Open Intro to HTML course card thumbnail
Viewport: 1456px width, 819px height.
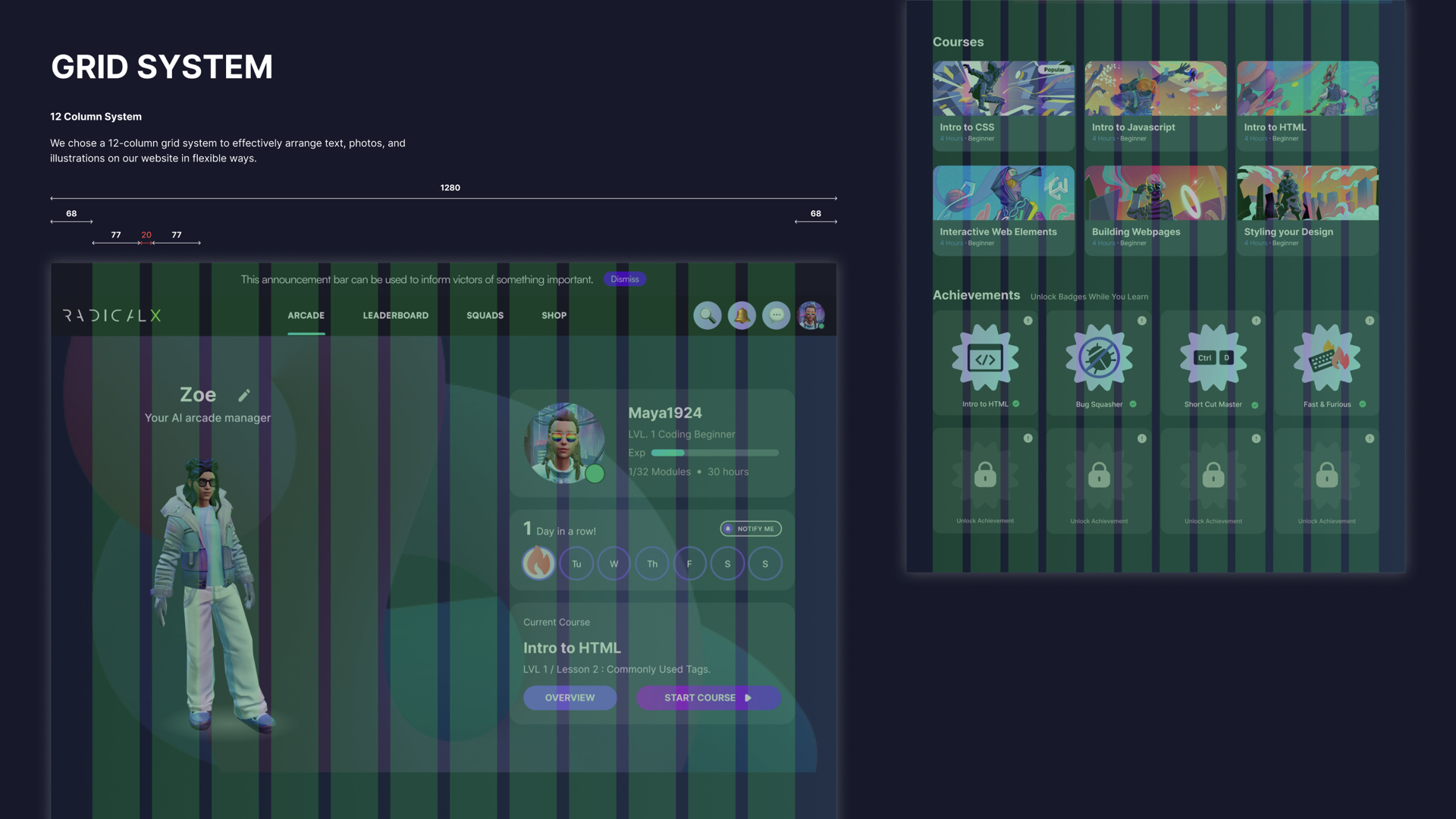[1307, 89]
